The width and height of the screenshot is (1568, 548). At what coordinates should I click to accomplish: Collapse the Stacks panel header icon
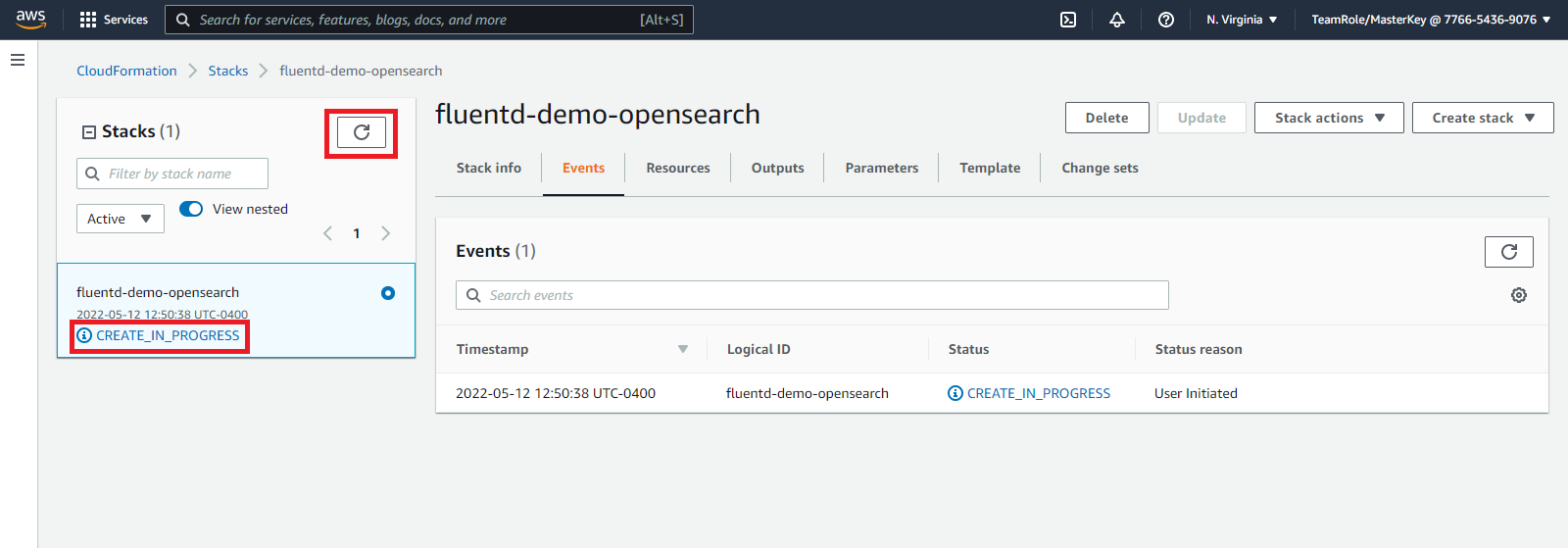click(89, 132)
